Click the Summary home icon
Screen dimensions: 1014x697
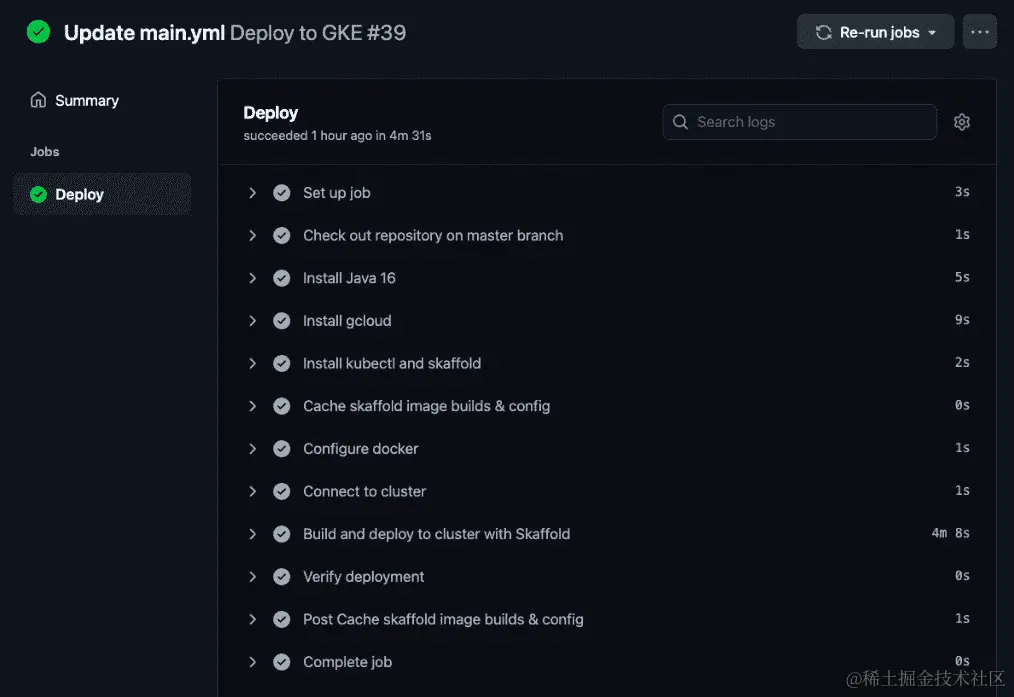pos(39,100)
